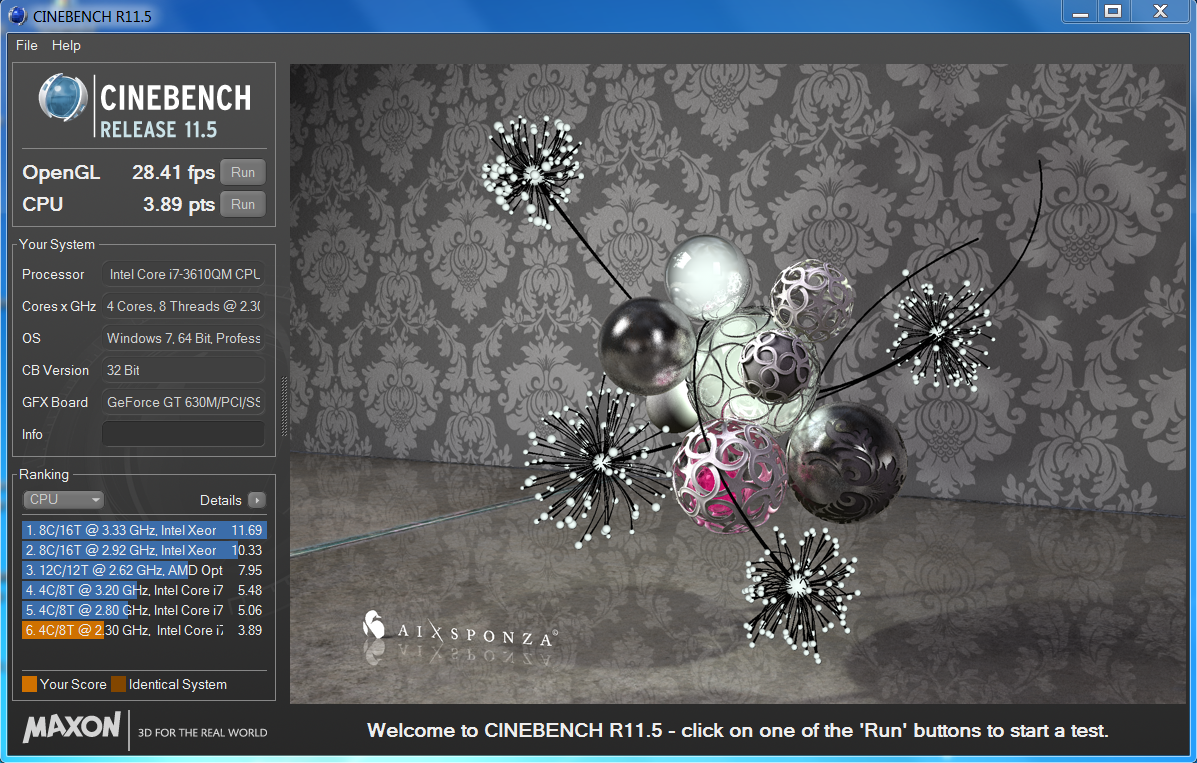The height and width of the screenshot is (763, 1197).
Task: Click the empty Info input field
Action: point(183,434)
